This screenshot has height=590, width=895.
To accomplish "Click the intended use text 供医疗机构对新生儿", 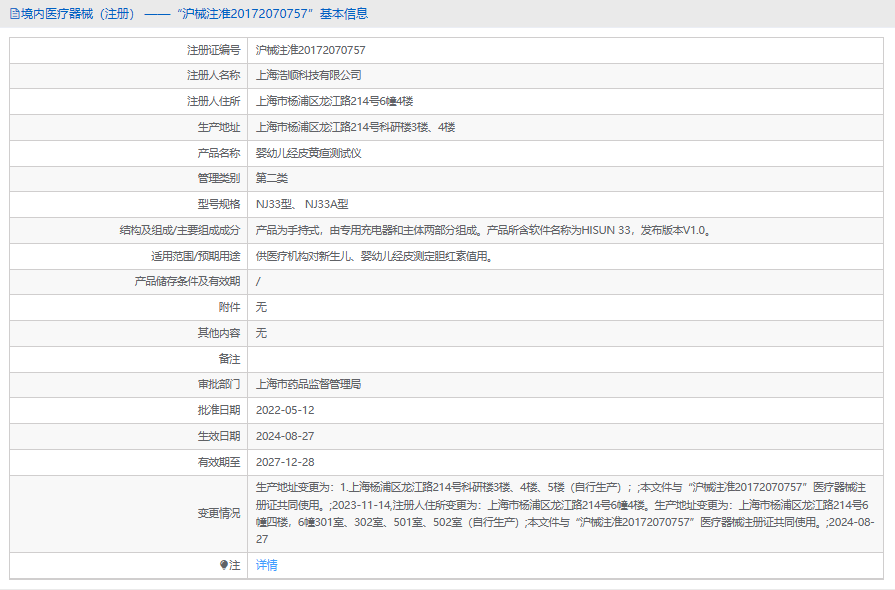I will coord(374,256).
